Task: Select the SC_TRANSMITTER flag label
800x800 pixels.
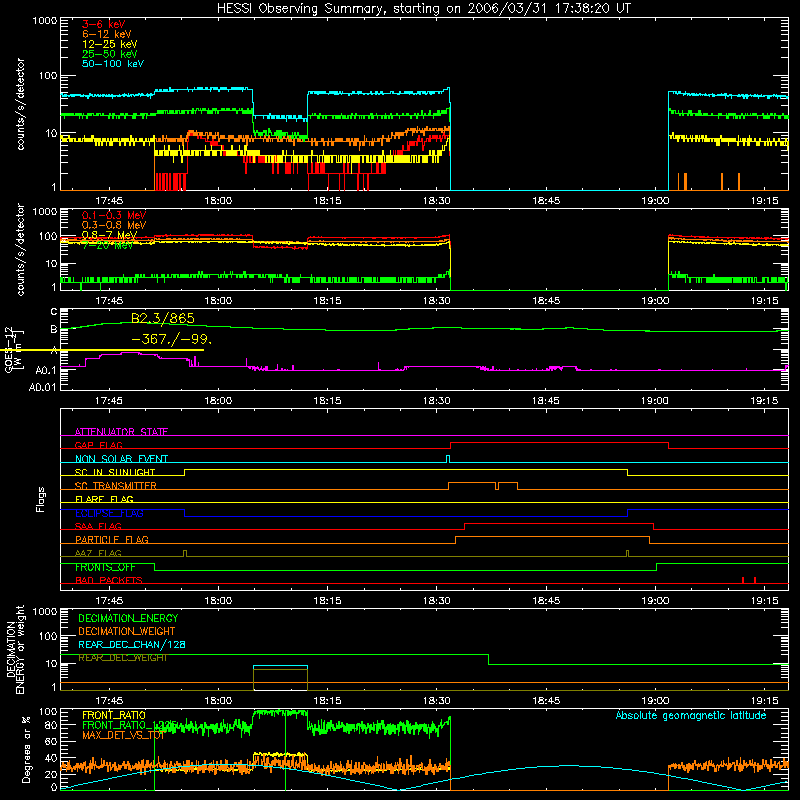Action: 116,486
